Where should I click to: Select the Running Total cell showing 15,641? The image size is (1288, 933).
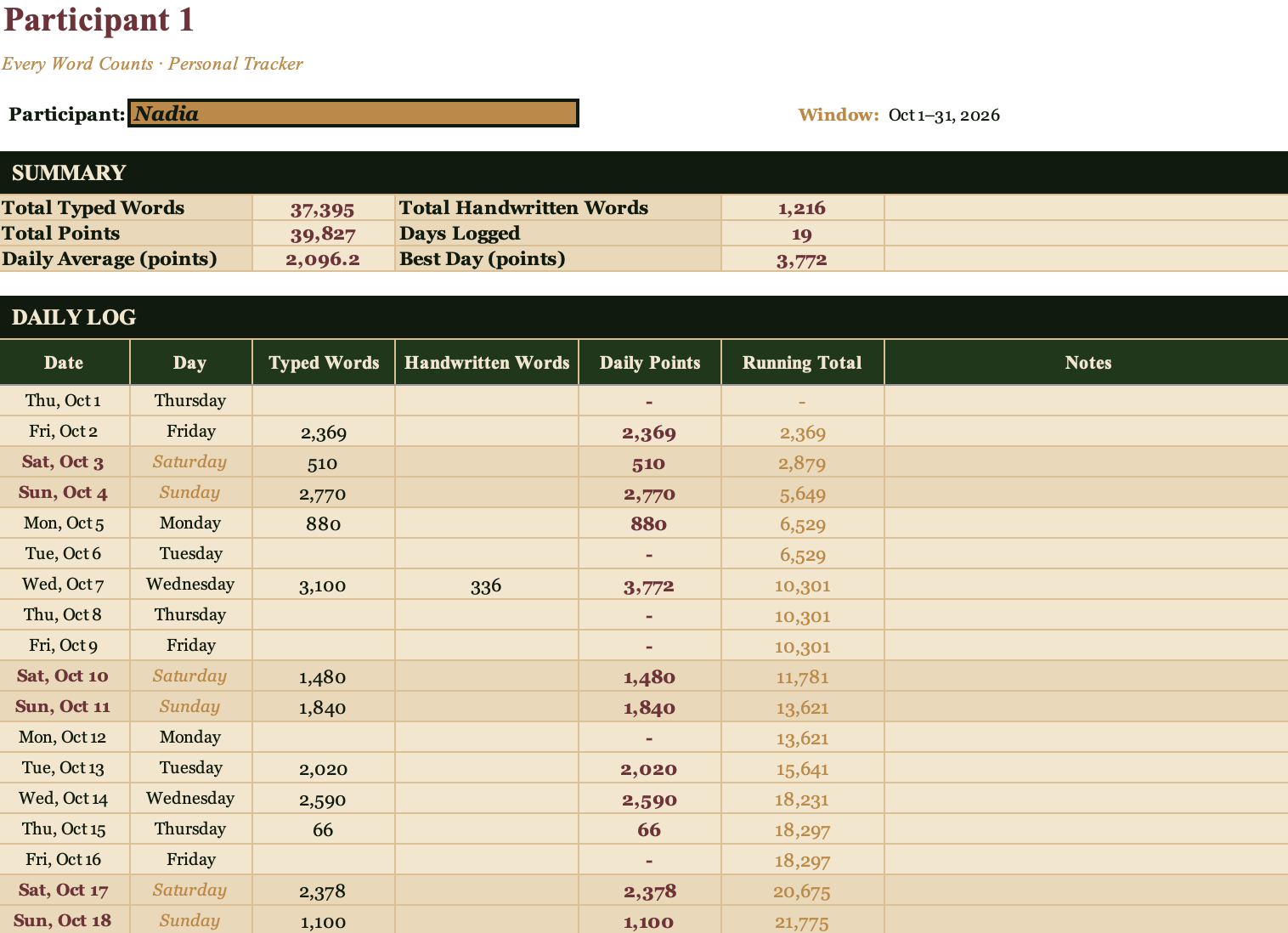[x=802, y=768]
